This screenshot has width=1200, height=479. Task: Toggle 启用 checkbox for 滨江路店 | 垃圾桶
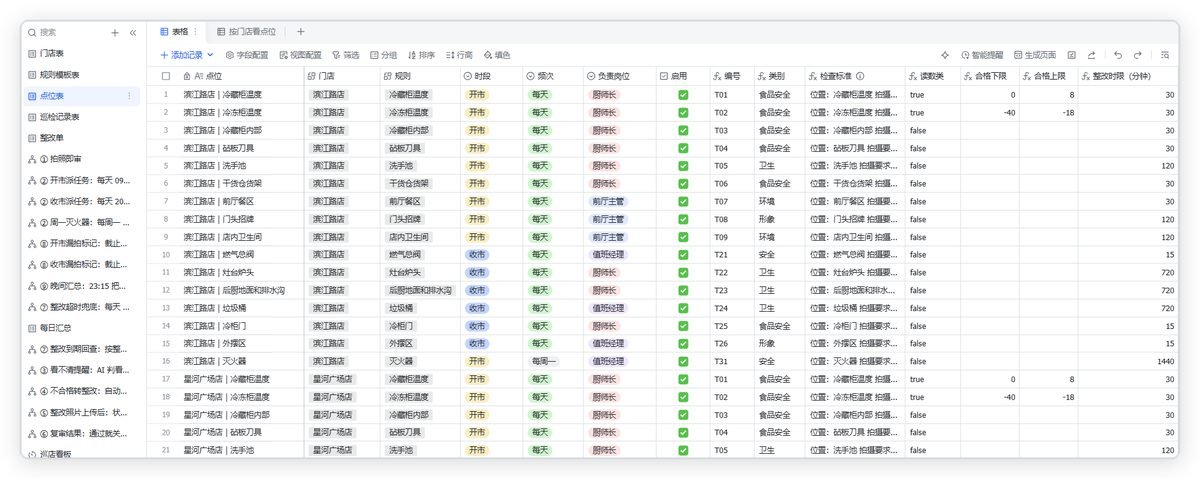(x=683, y=308)
